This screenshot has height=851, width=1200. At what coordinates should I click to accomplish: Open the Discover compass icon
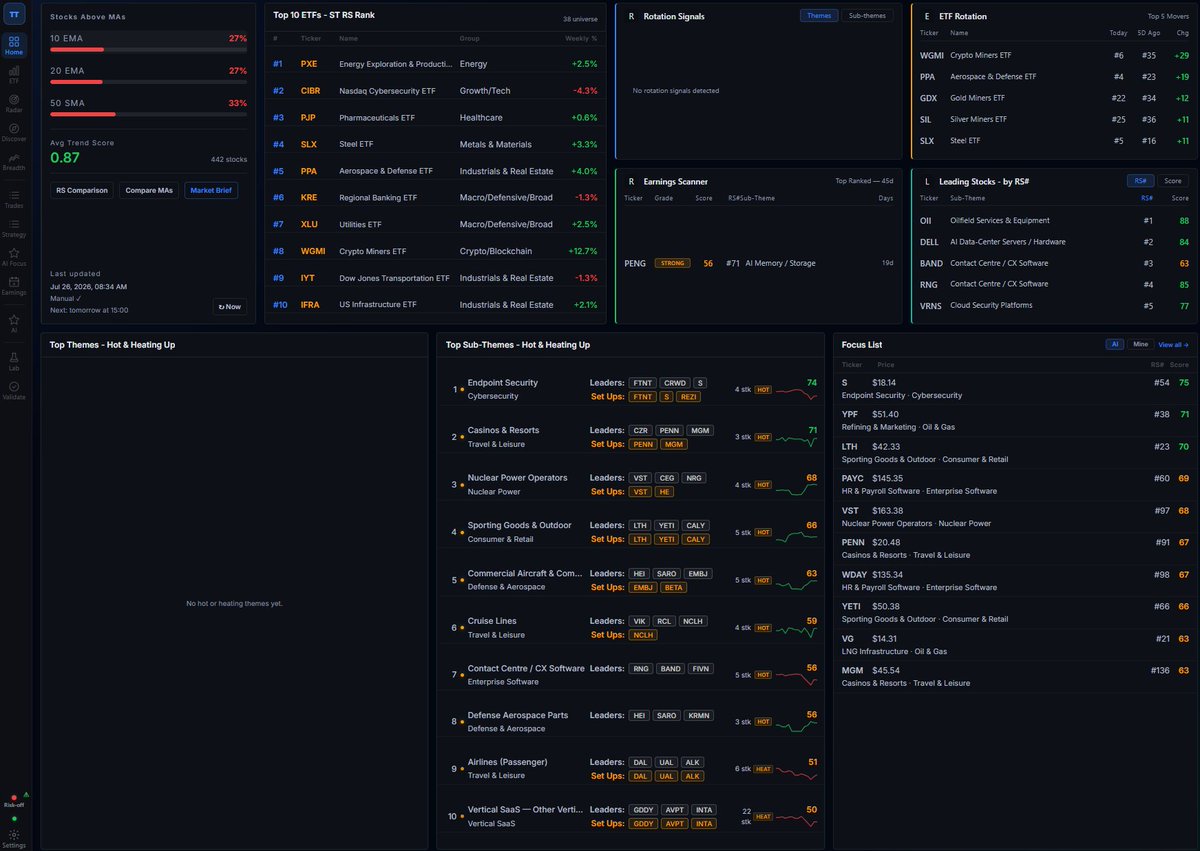click(x=14, y=132)
